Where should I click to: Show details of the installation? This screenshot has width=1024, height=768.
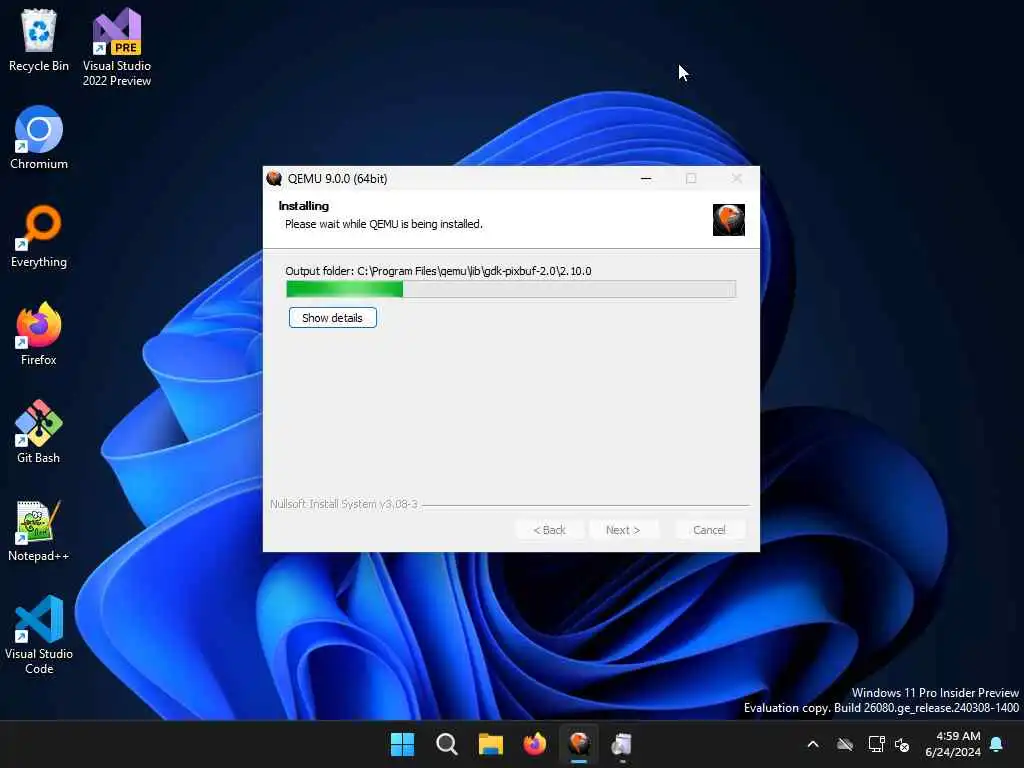pyautogui.click(x=332, y=318)
